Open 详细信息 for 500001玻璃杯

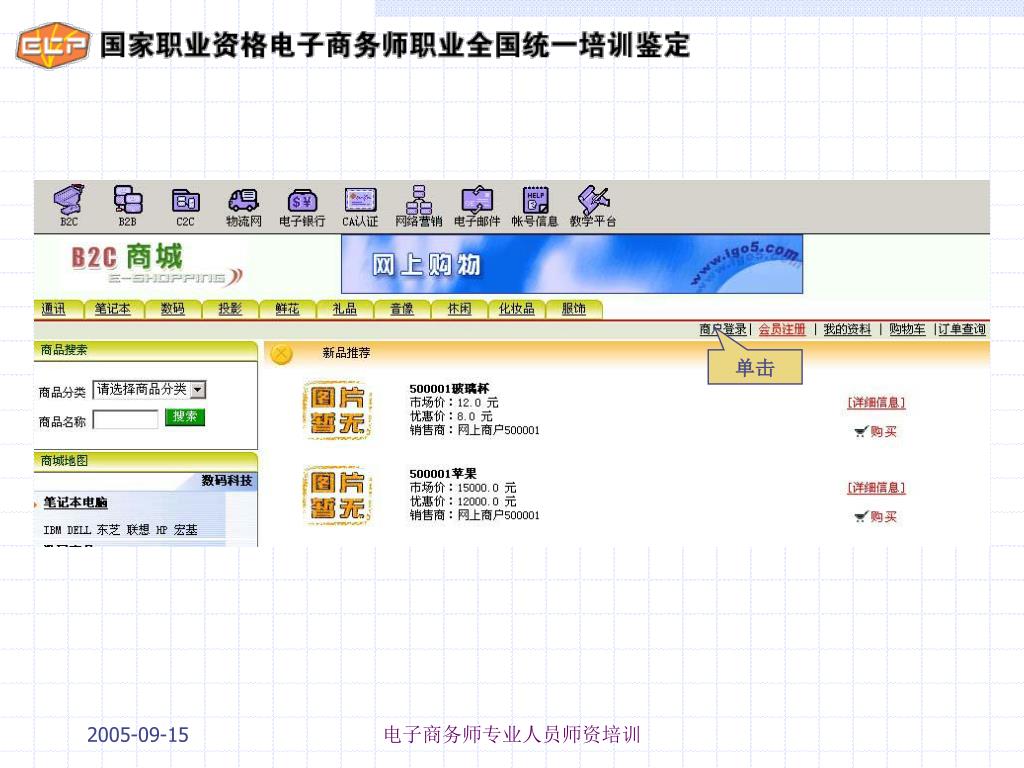(x=876, y=403)
